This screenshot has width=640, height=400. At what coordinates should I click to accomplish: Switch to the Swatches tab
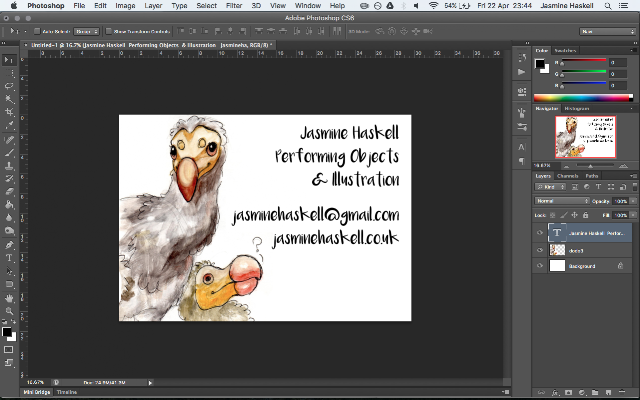click(x=565, y=51)
